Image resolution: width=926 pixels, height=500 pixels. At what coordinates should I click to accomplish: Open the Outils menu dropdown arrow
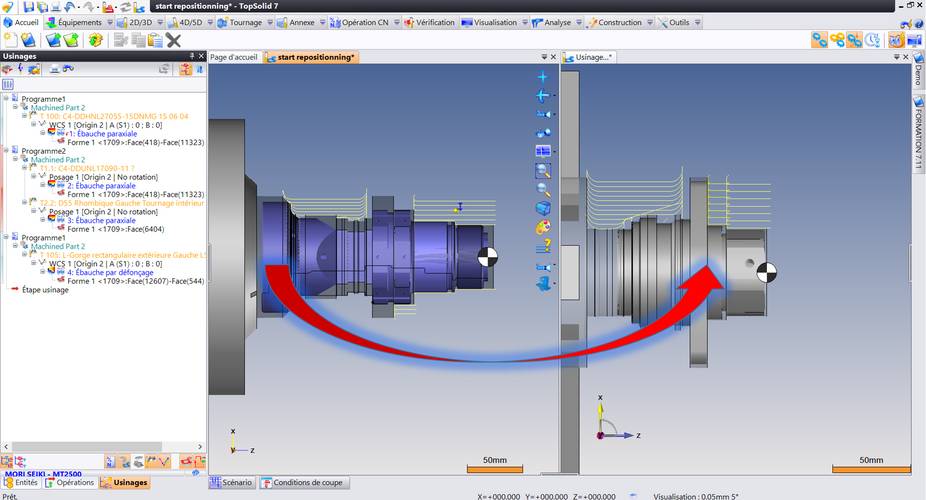pos(696,22)
